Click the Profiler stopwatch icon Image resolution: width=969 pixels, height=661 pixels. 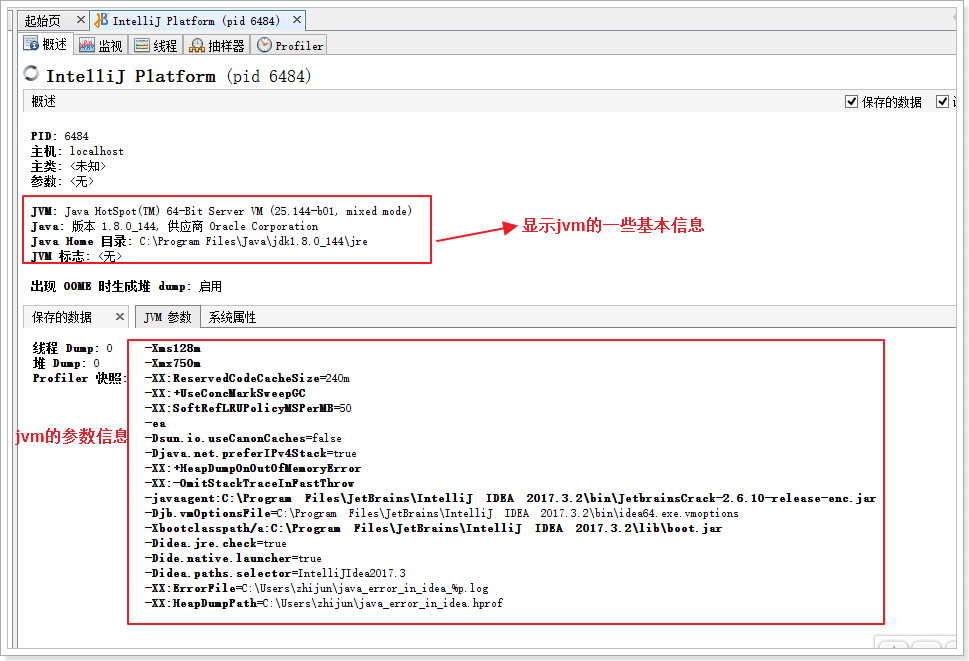click(264, 45)
